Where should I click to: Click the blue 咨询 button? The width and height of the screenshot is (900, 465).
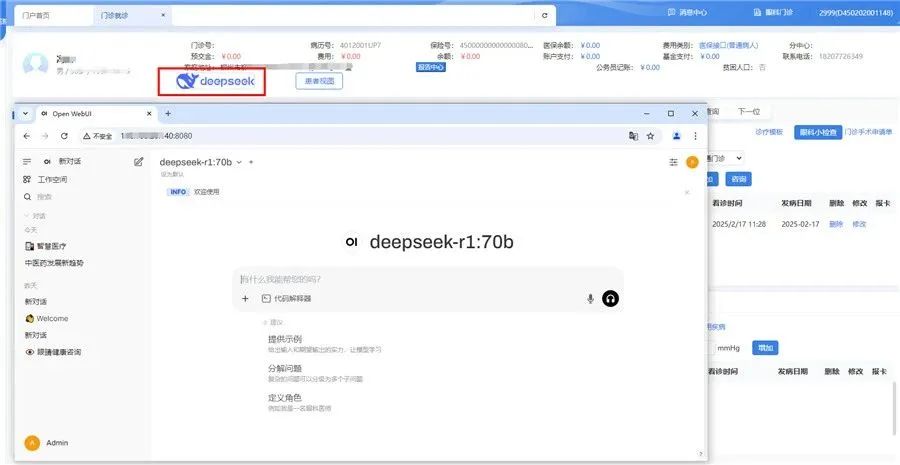738,179
